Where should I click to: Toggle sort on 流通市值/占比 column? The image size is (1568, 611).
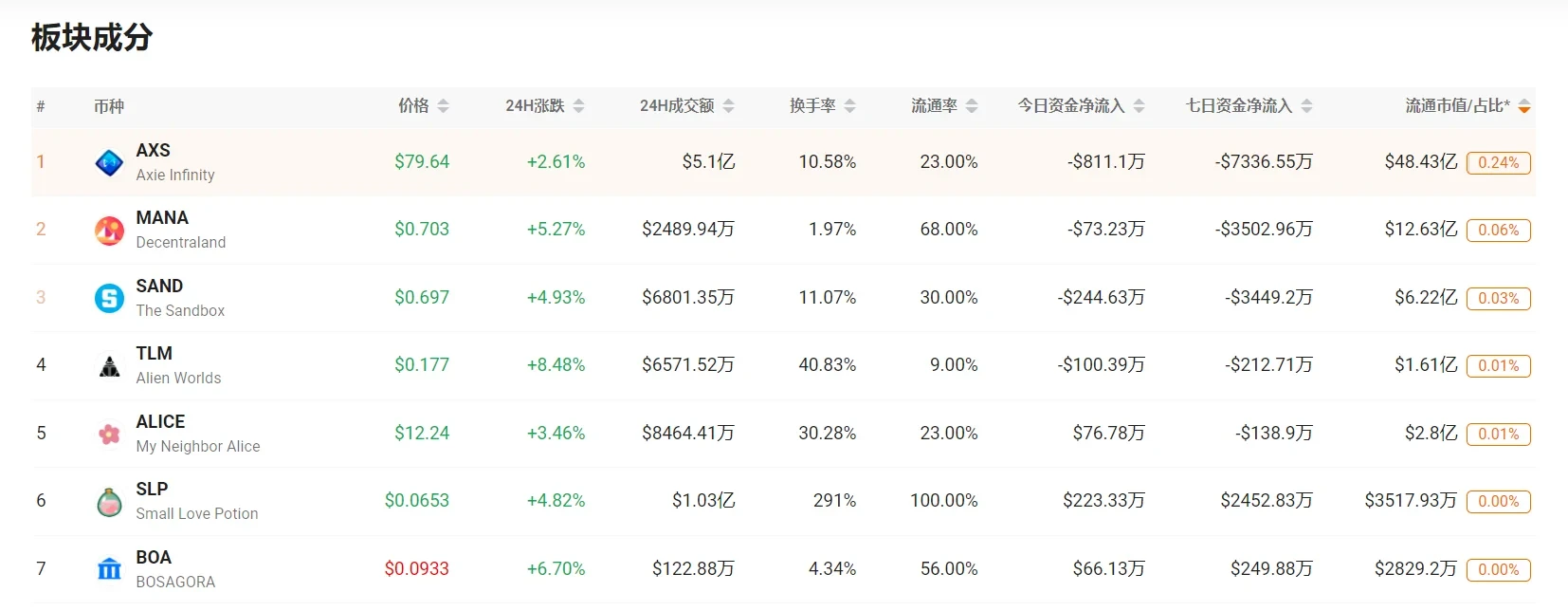(x=1523, y=106)
